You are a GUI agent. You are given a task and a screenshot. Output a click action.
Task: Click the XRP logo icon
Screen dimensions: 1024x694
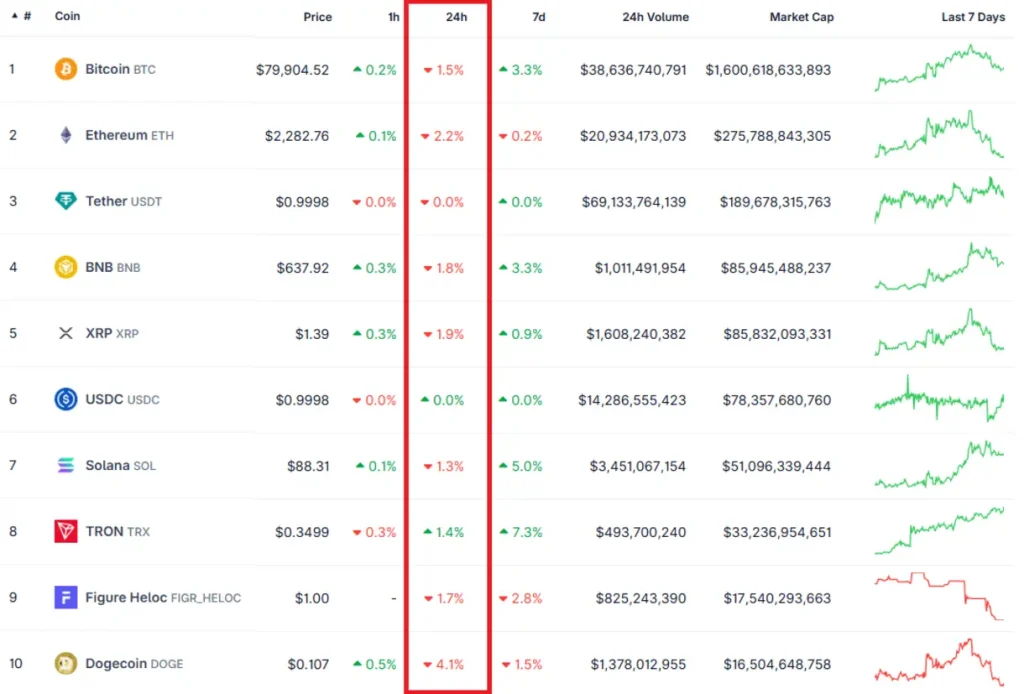pyautogui.click(x=65, y=334)
